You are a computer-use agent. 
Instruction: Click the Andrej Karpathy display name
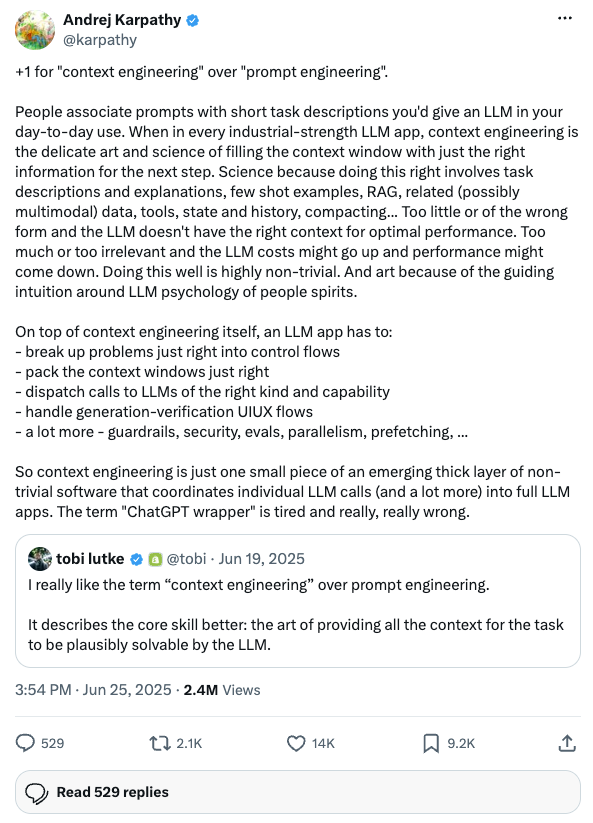point(122,20)
